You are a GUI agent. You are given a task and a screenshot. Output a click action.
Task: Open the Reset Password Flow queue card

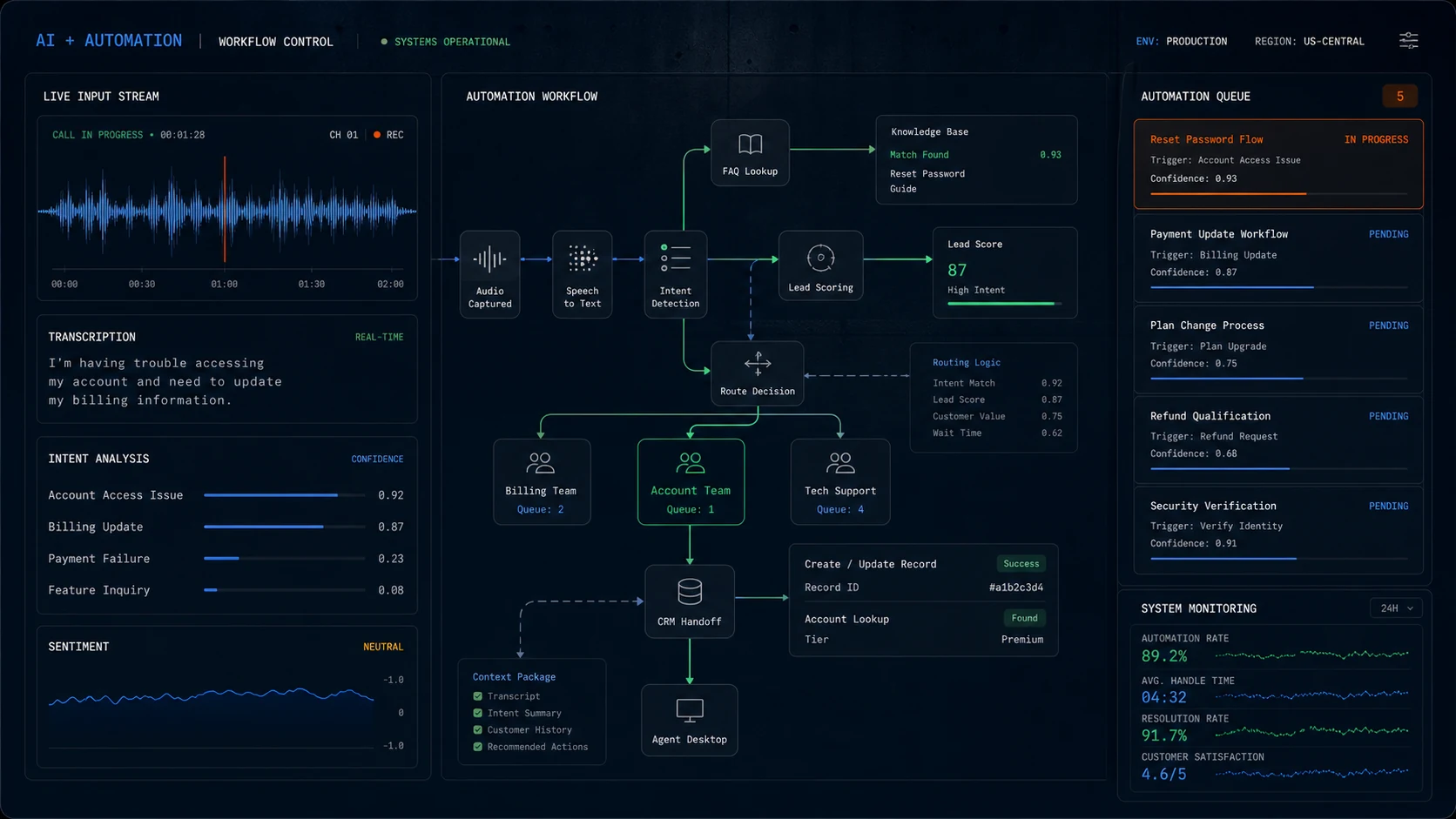click(x=1278, y=164)
